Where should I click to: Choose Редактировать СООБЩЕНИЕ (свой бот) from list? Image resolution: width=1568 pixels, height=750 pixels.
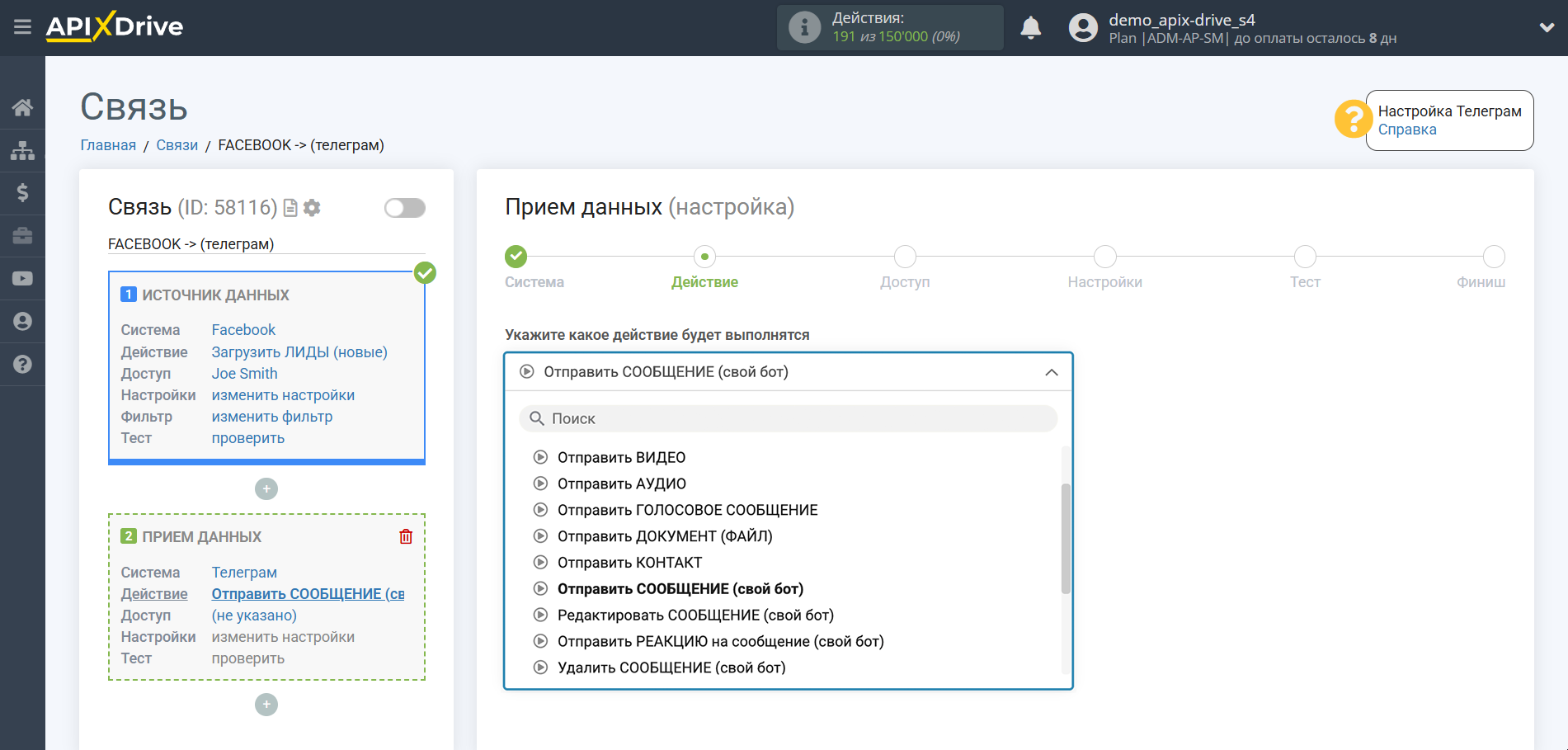pos(695,616)
